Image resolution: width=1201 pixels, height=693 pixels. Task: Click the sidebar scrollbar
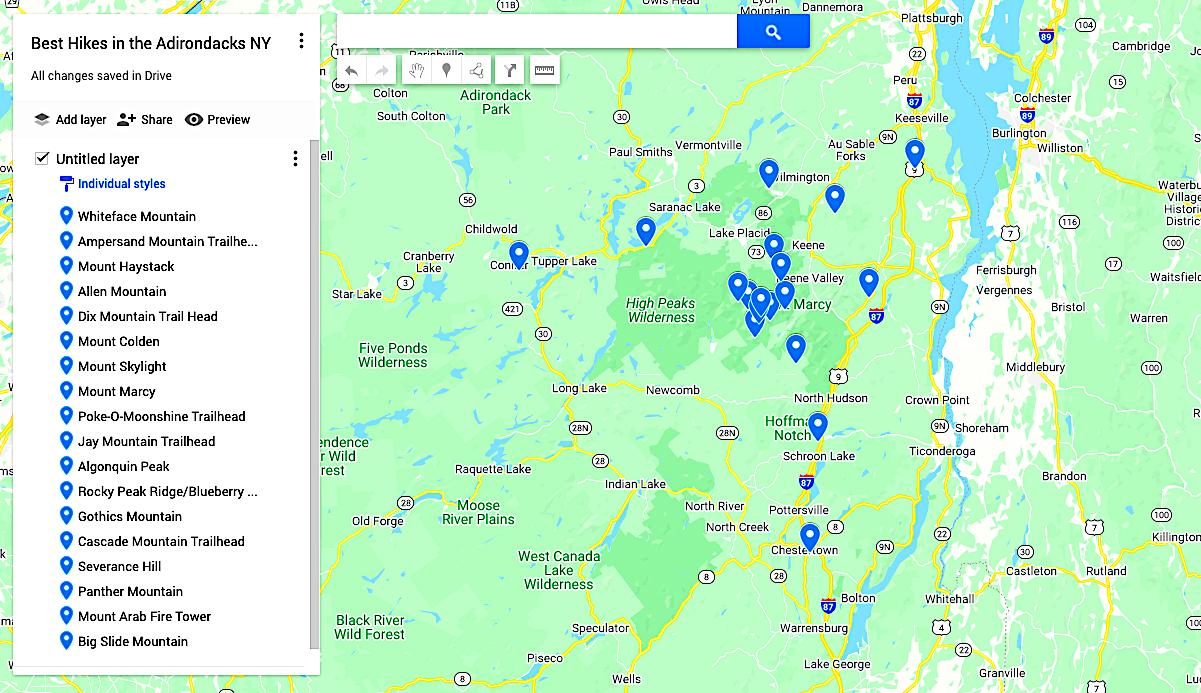(x=313, y=400)
